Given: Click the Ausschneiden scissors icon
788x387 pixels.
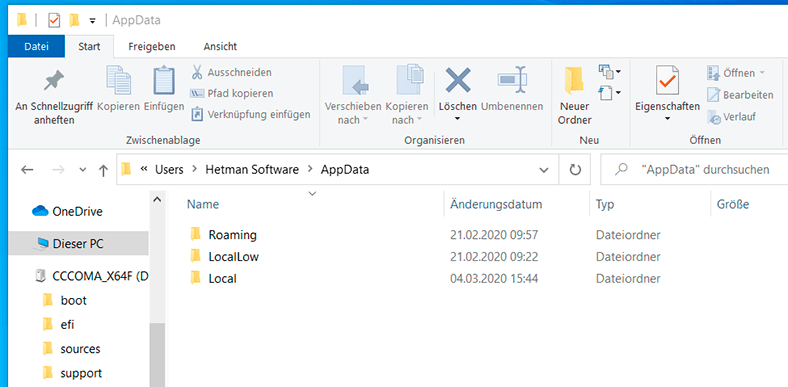Looking at the screenshot, I should [197, 72].
